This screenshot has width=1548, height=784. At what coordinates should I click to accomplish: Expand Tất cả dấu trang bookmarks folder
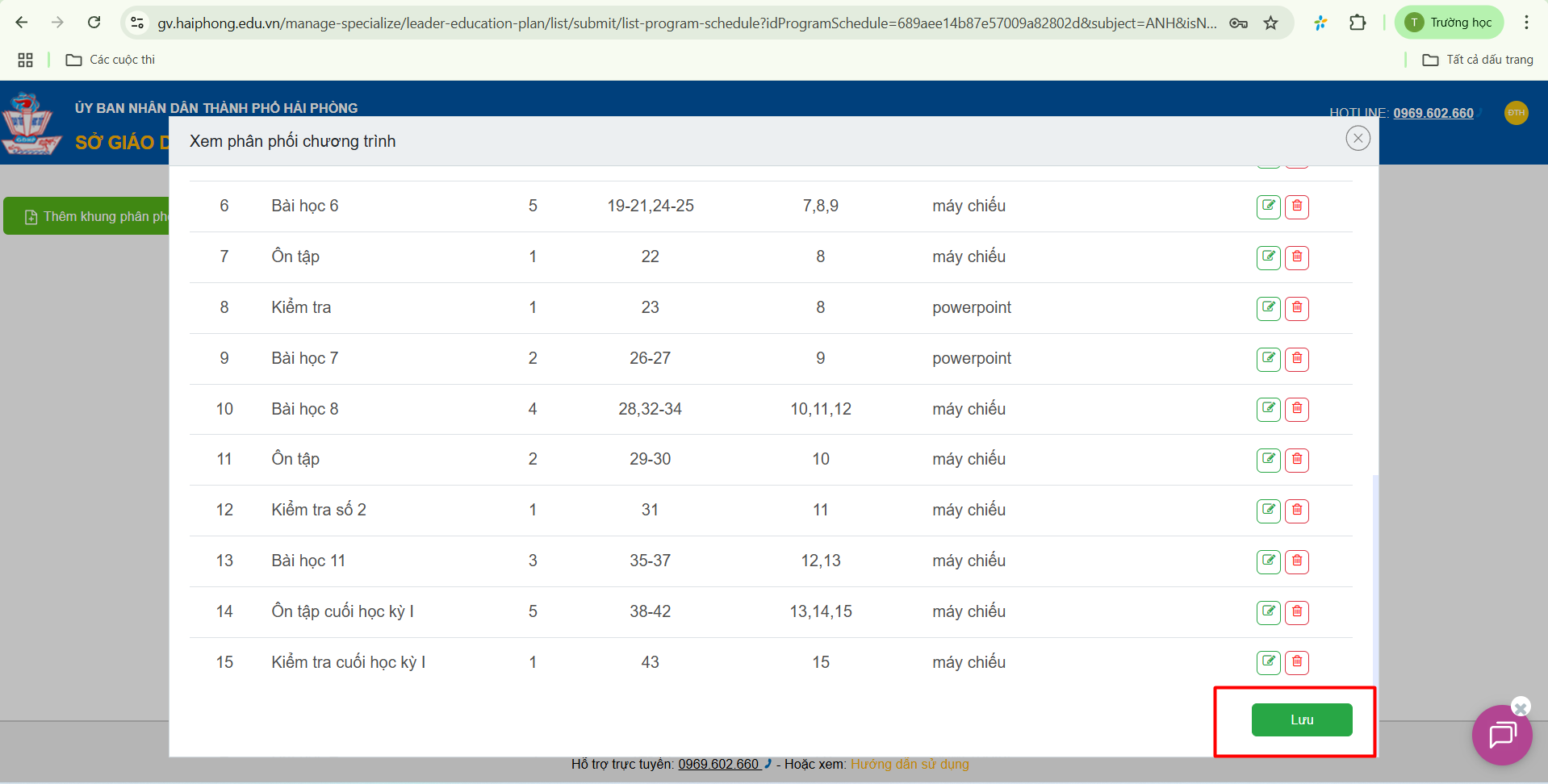point(1477,60)
